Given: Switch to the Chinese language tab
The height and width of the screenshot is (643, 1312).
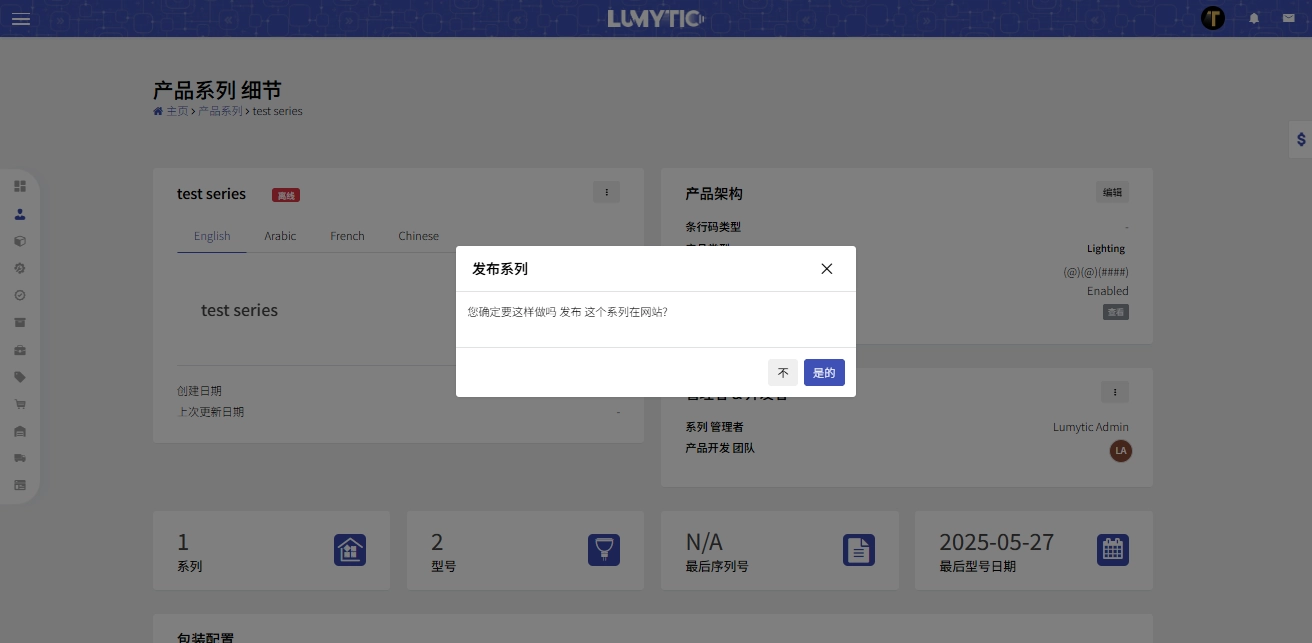Looking at the screenshot, I should pyautogui.click(x=418, y=236).
